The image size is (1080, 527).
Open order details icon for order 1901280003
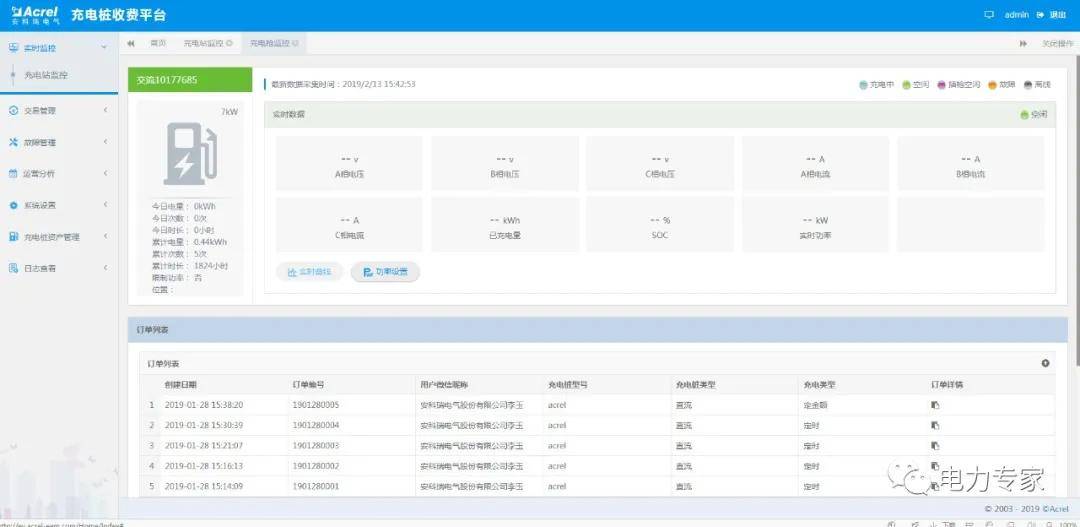tap(935, 445)
